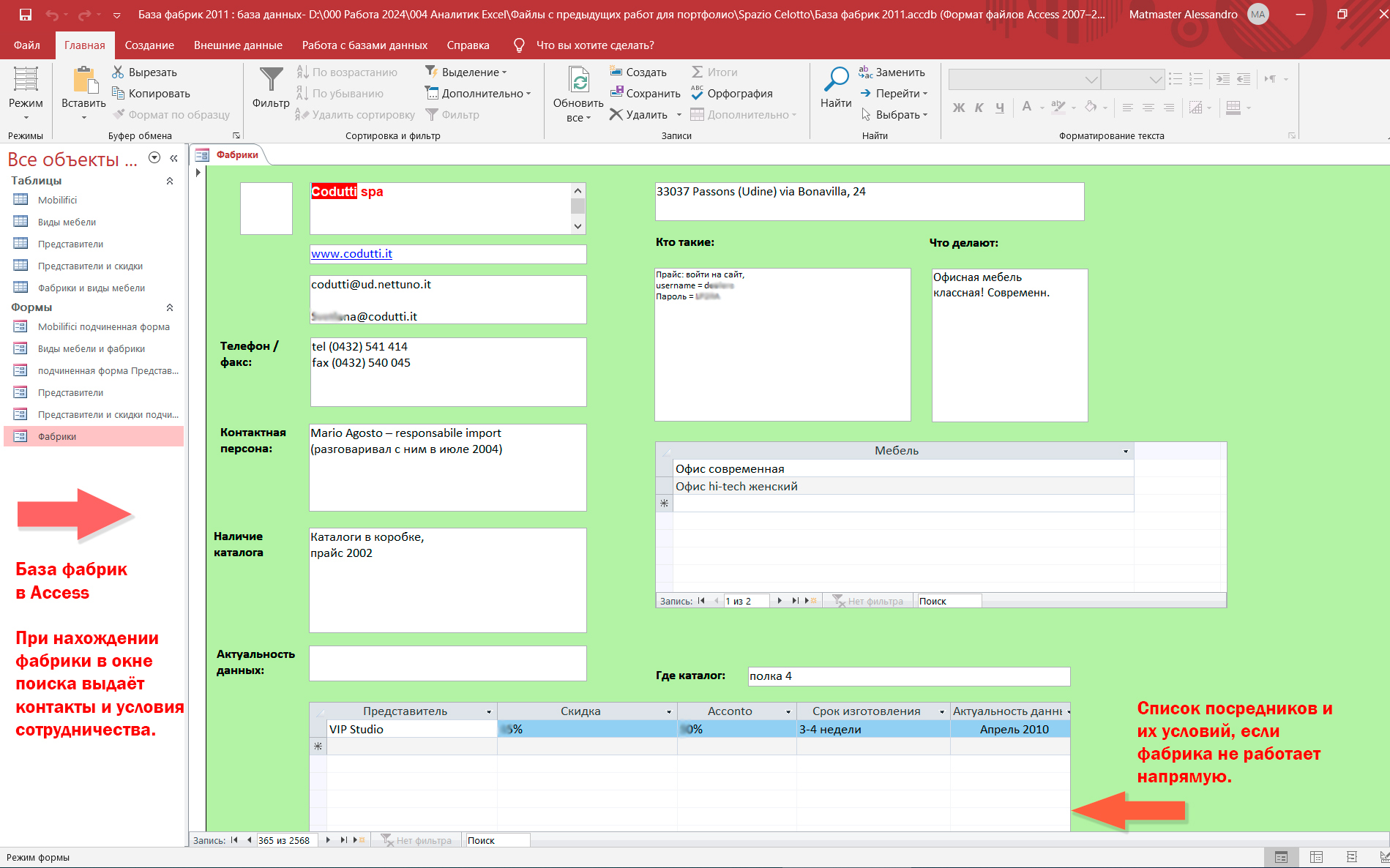Click the Cut scissors icon
The height and width of the screenshot is (868, 1390).
click(118, 72)
